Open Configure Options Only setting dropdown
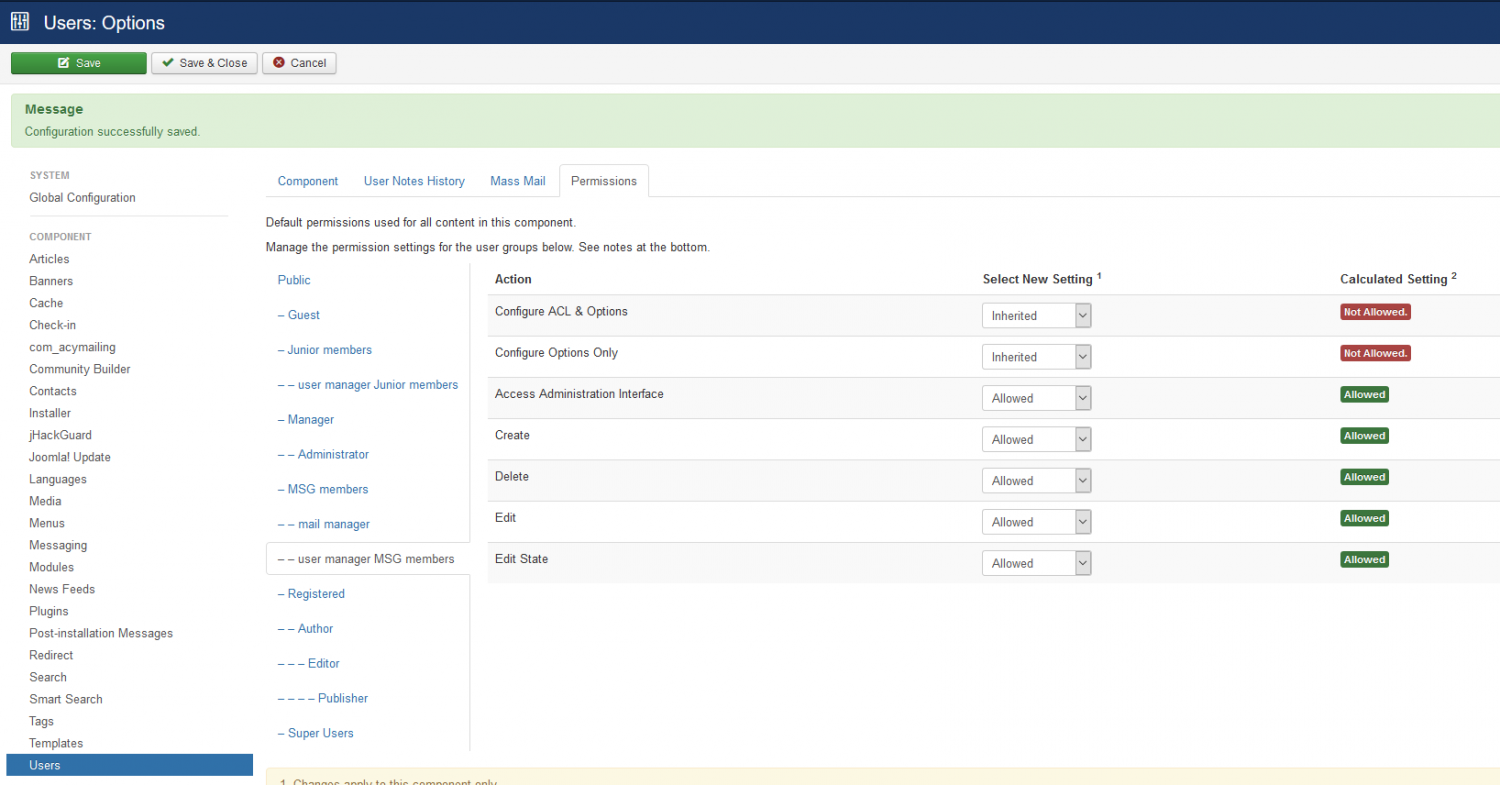 [x=1036, y=357]
